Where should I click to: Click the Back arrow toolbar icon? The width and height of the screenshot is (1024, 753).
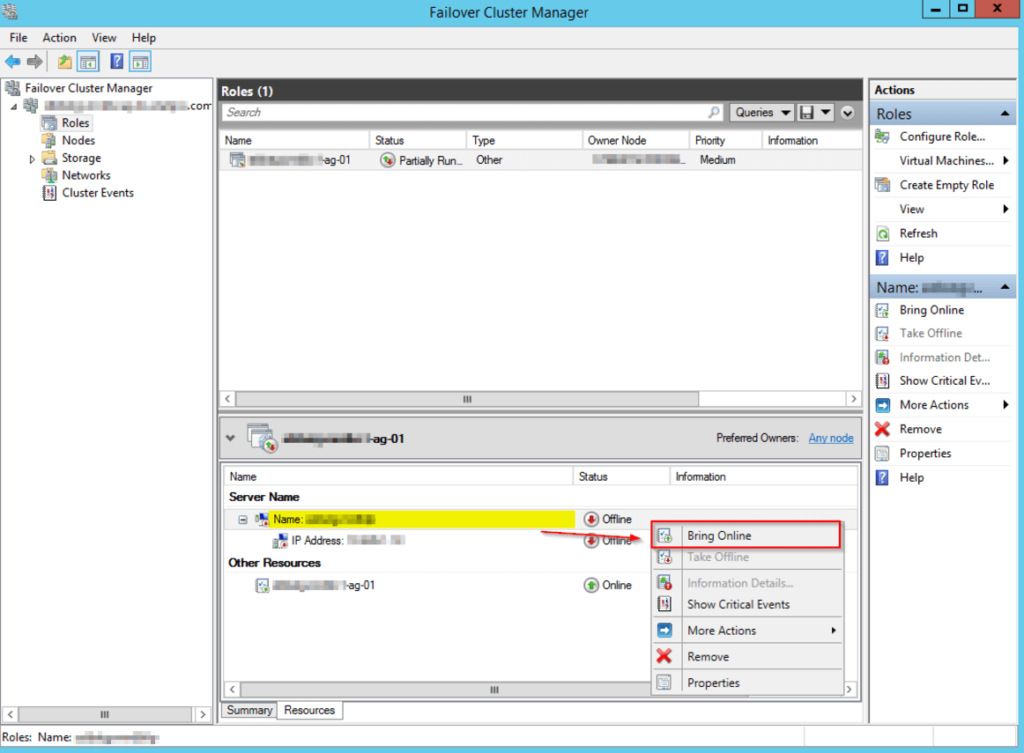pos(12,62)
